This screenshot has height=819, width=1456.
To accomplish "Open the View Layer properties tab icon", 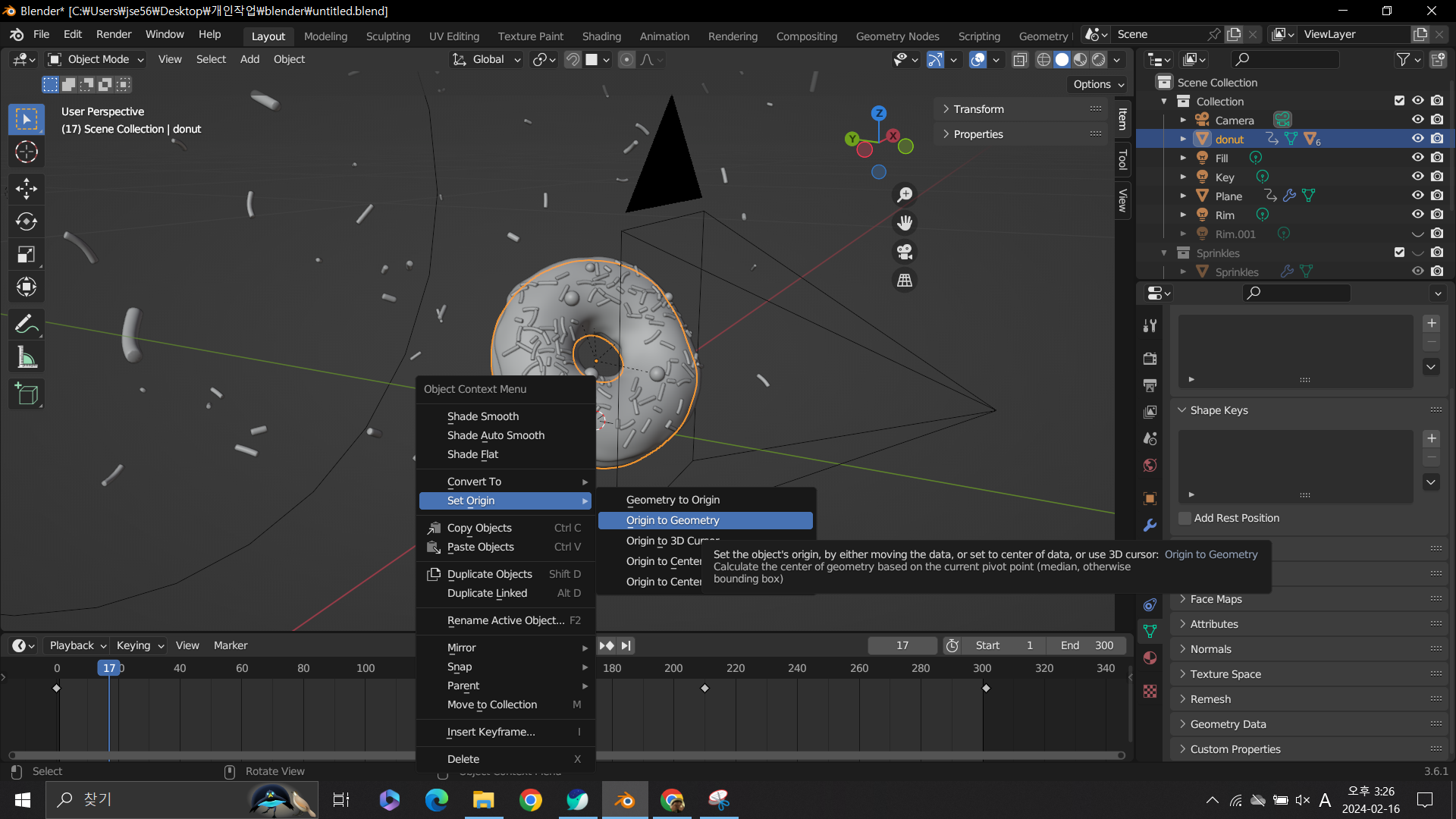I will (1150, 411).
